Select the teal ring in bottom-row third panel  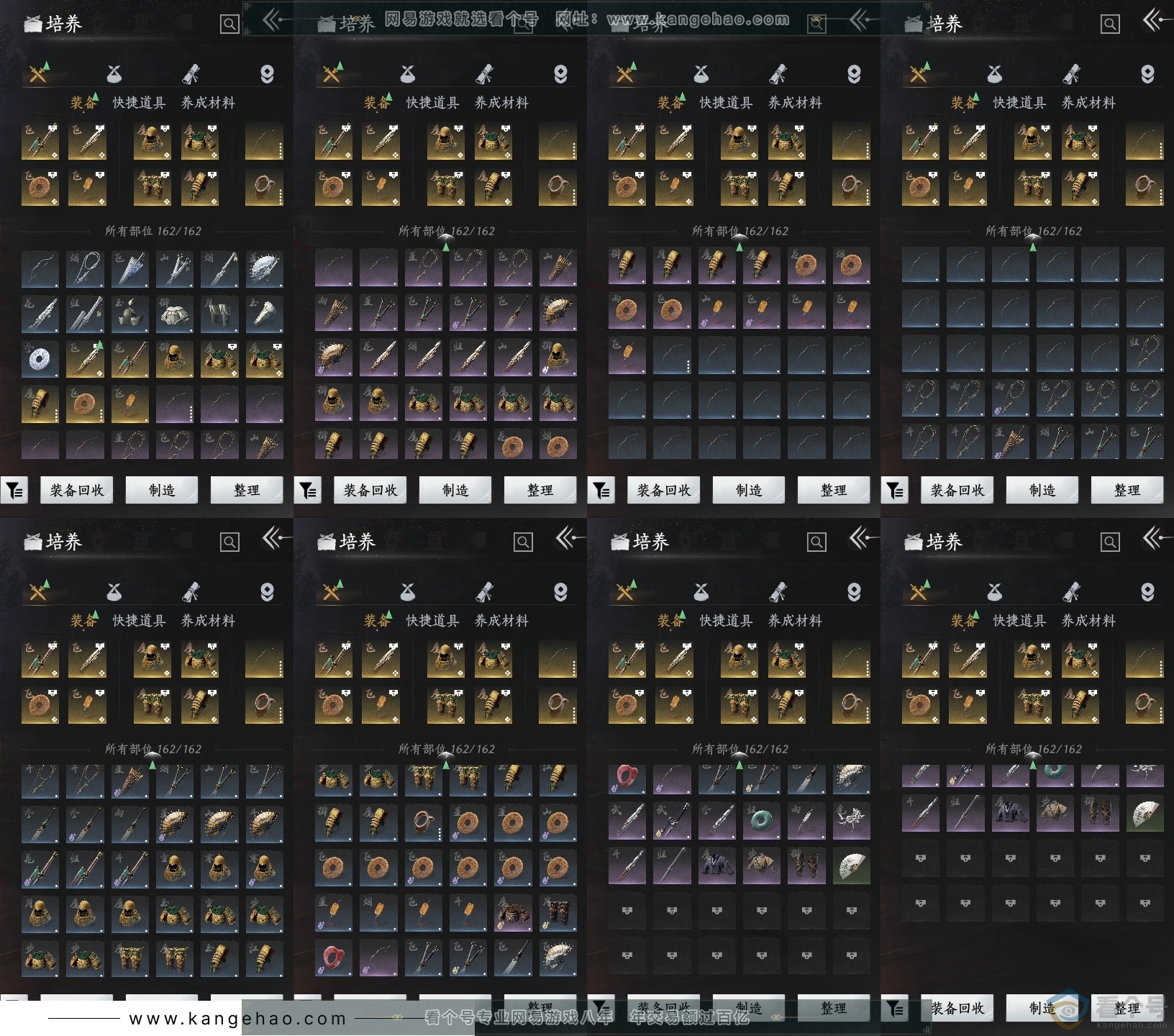[x=762, y=821]
